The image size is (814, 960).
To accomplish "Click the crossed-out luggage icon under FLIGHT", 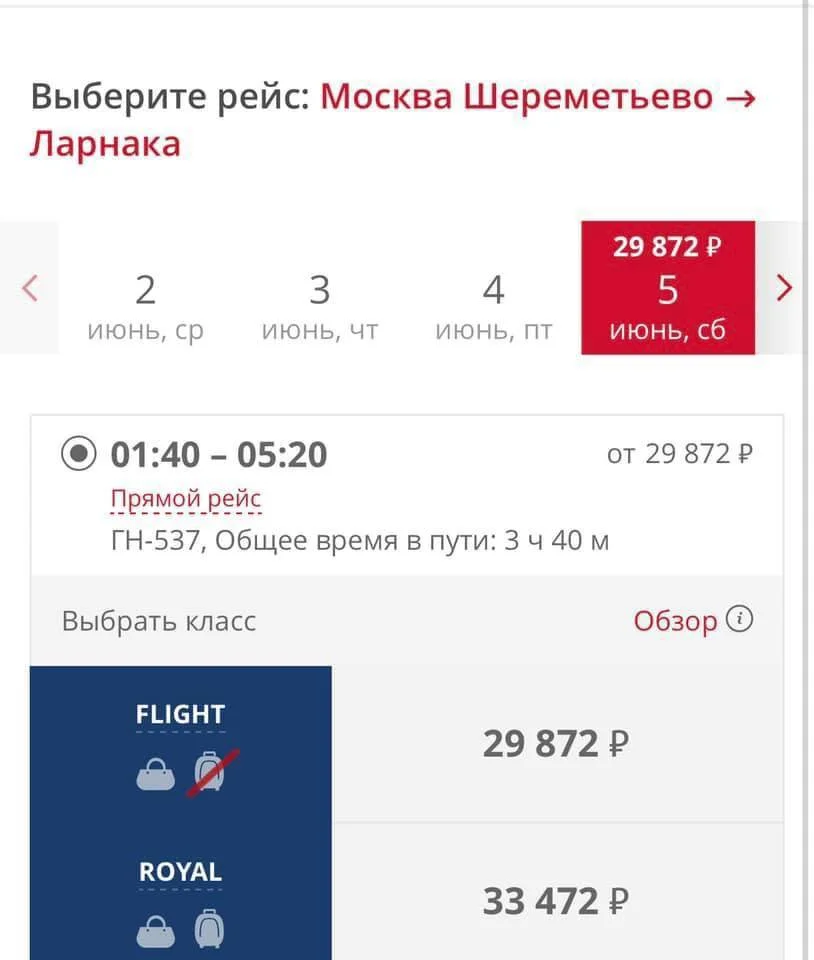I will (x=211, y=774).
